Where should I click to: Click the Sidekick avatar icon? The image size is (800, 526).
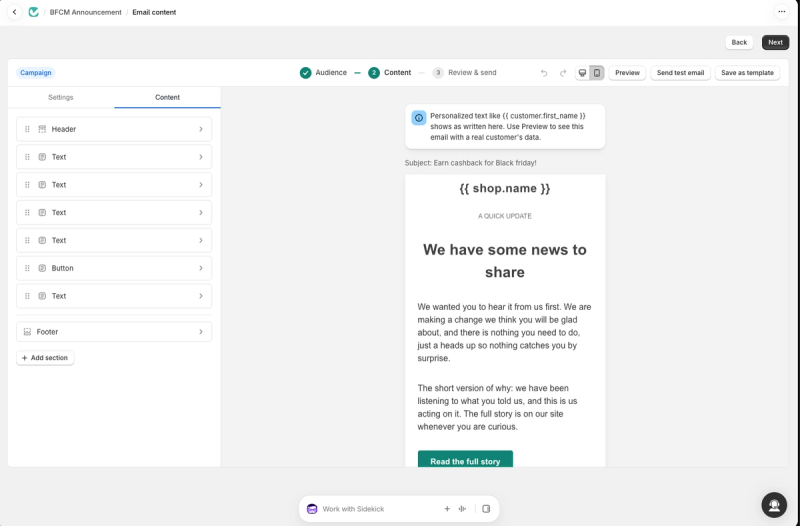(x=312, y=509)
